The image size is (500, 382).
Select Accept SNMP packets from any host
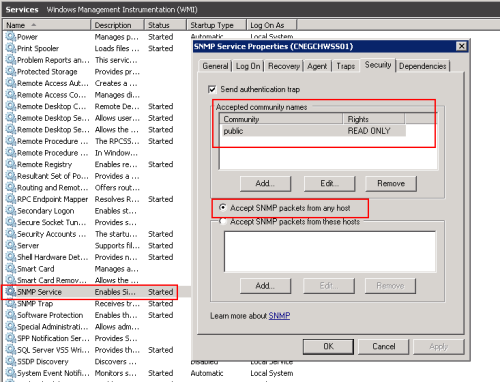(x=222, y=208)
